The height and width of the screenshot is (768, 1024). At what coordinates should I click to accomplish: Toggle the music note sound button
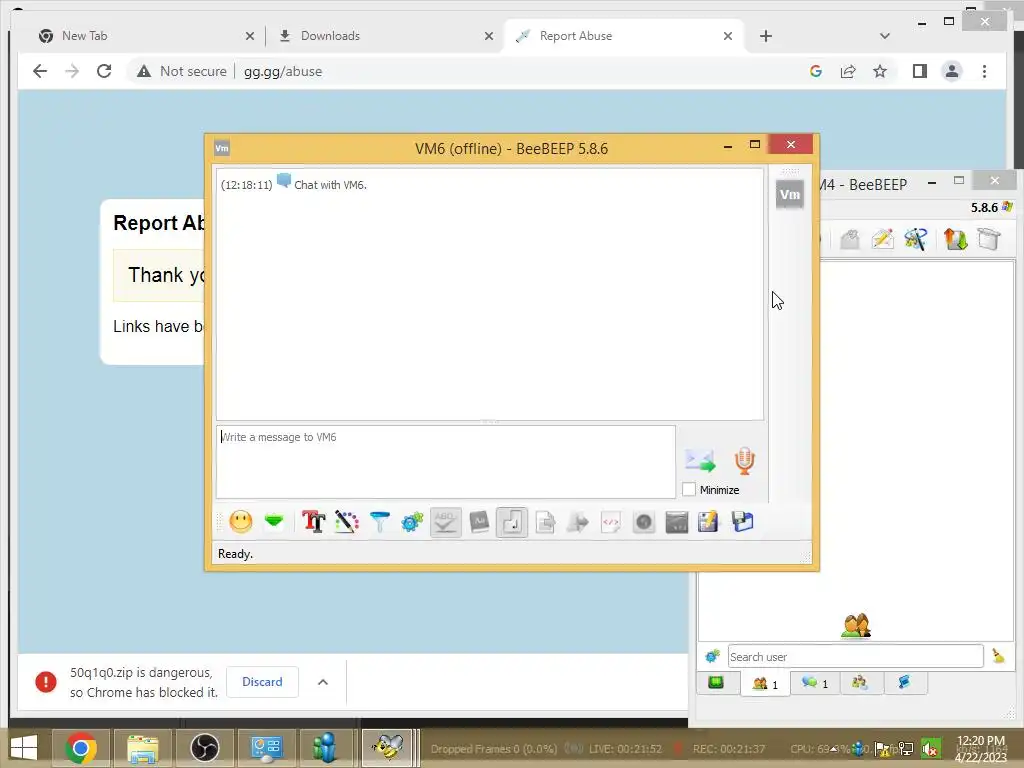(x=512, y=522)
